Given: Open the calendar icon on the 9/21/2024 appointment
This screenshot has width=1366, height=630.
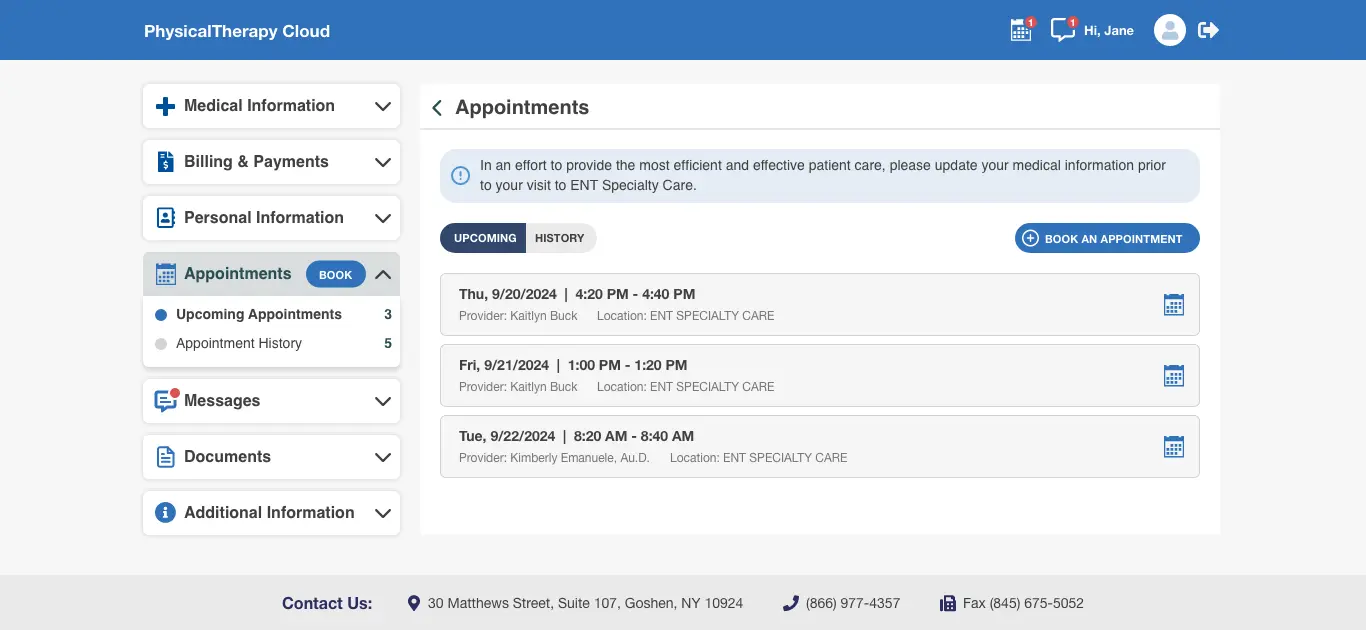Looking at the screenshot, I should point(1173,375).
